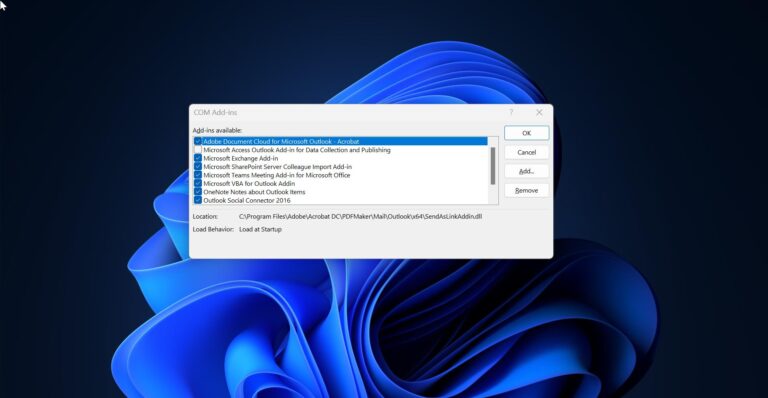Click the help question mark icon

pyautogui.click(x=511, y=112)
